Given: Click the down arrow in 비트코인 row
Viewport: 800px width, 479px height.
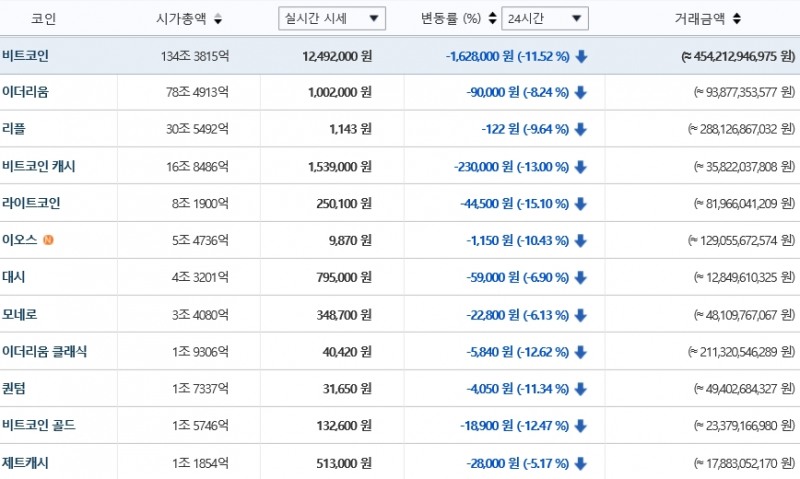Looking at the screenshot, I should 581,56.
